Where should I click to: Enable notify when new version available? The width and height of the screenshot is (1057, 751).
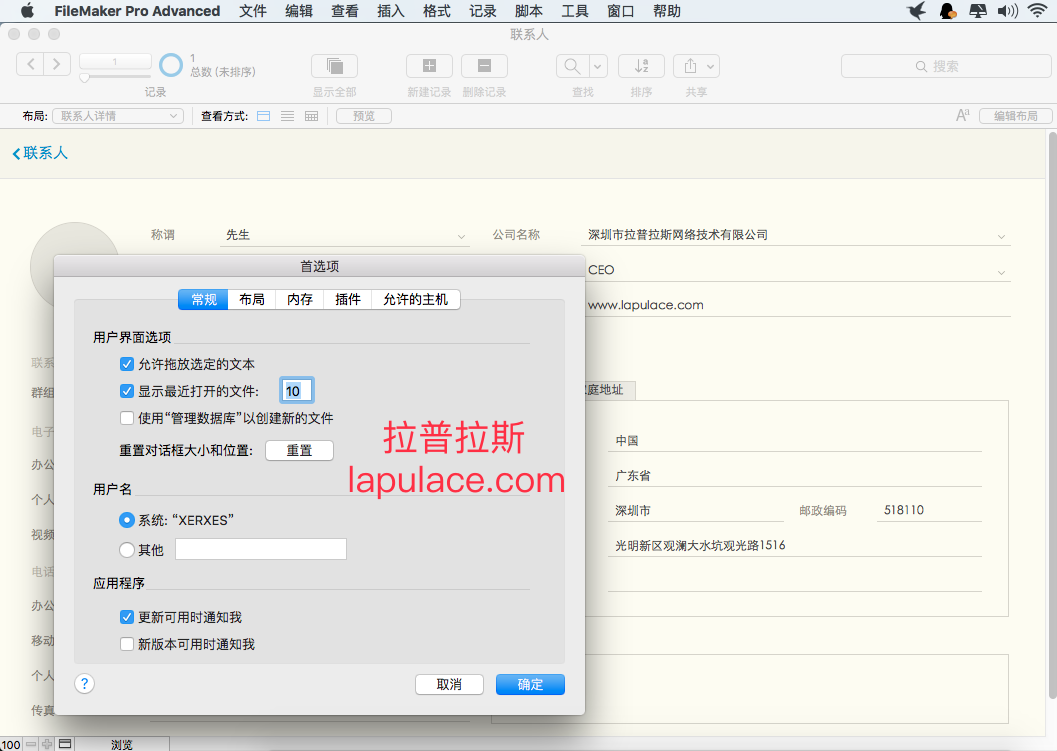tap(127, 644)
